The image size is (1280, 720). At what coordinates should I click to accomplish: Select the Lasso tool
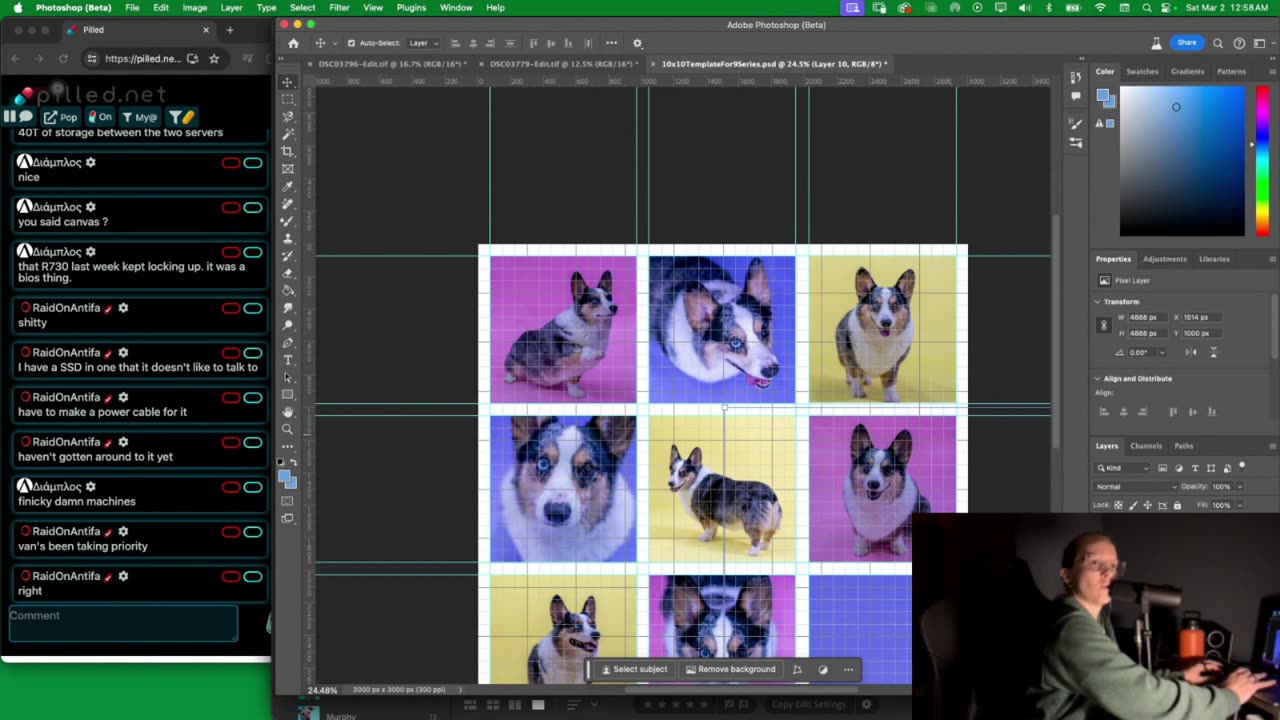click(x=287, y=116)
